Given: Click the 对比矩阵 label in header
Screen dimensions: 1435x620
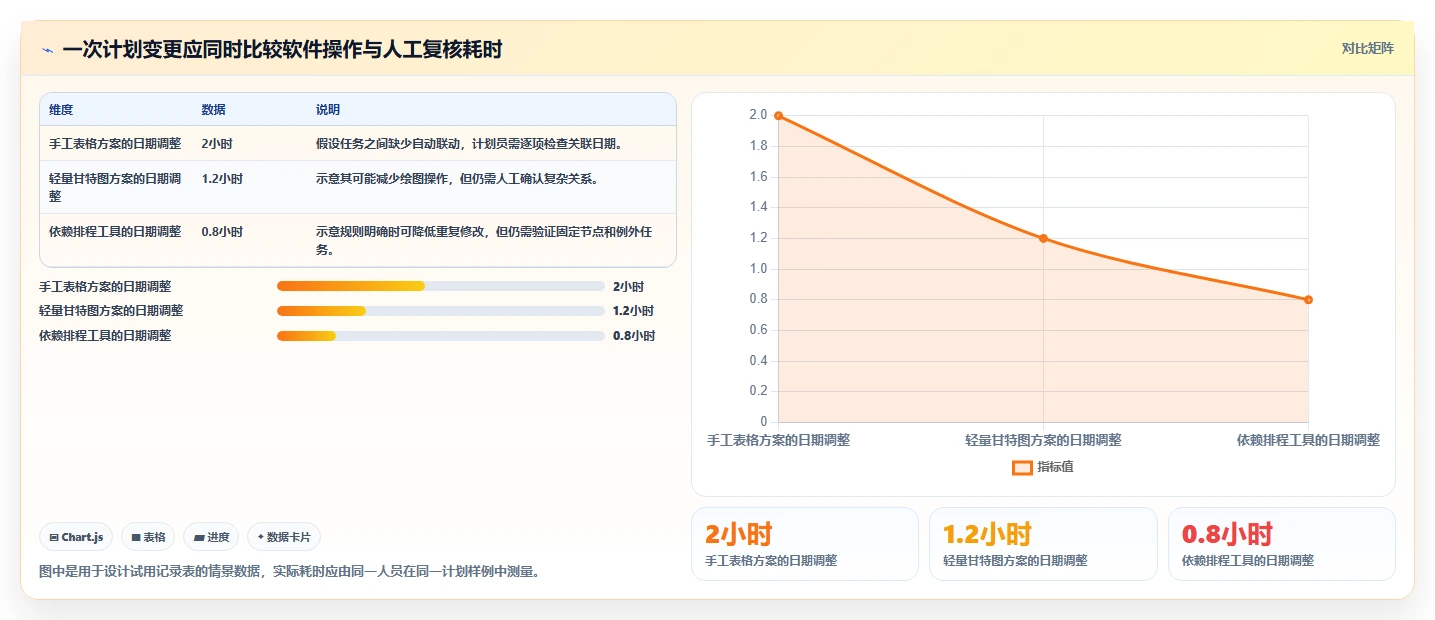Looking at the screenshot, I should 1367,48.
